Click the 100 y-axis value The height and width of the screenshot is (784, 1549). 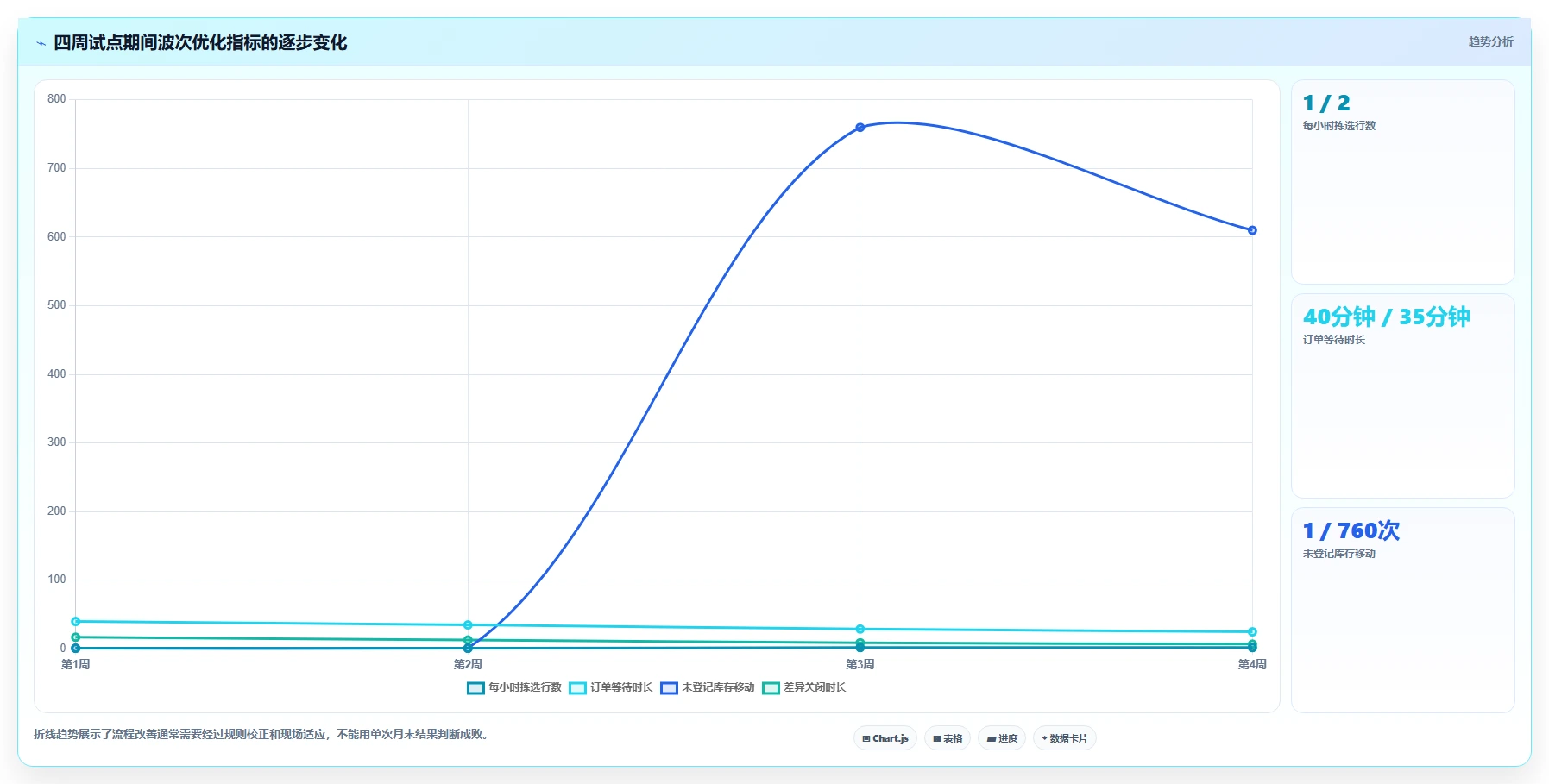pos(57,580)
